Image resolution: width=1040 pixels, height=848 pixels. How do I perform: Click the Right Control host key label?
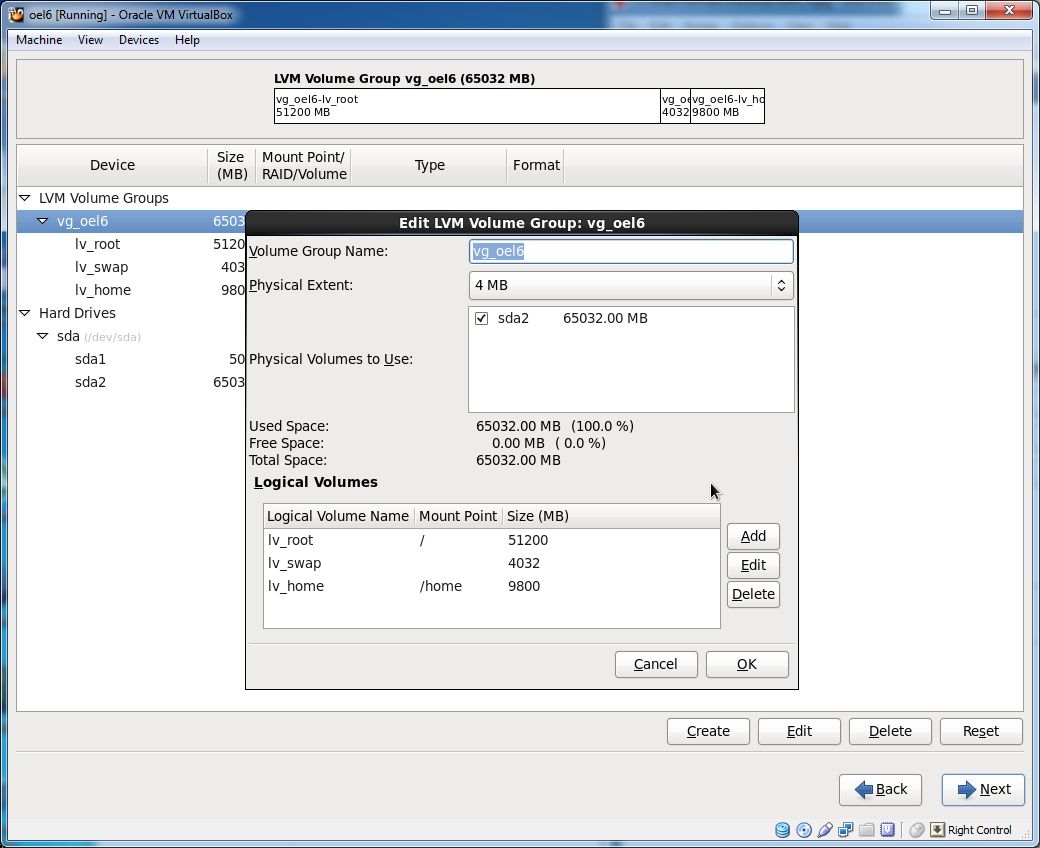[x=980, y=830]
